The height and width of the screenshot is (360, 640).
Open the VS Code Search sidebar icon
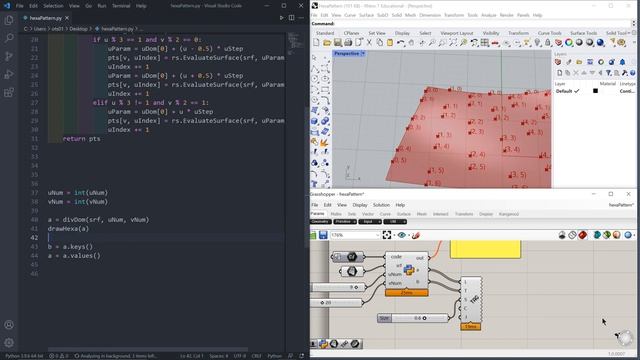[x=9, y=38]
